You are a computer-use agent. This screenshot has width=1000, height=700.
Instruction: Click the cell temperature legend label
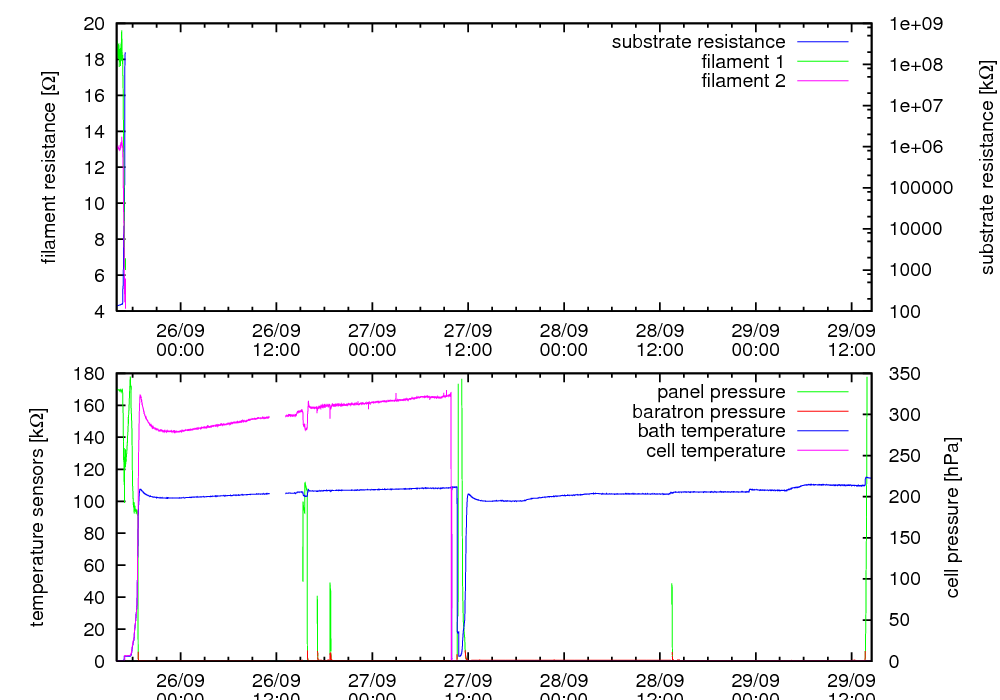(716, 451)
